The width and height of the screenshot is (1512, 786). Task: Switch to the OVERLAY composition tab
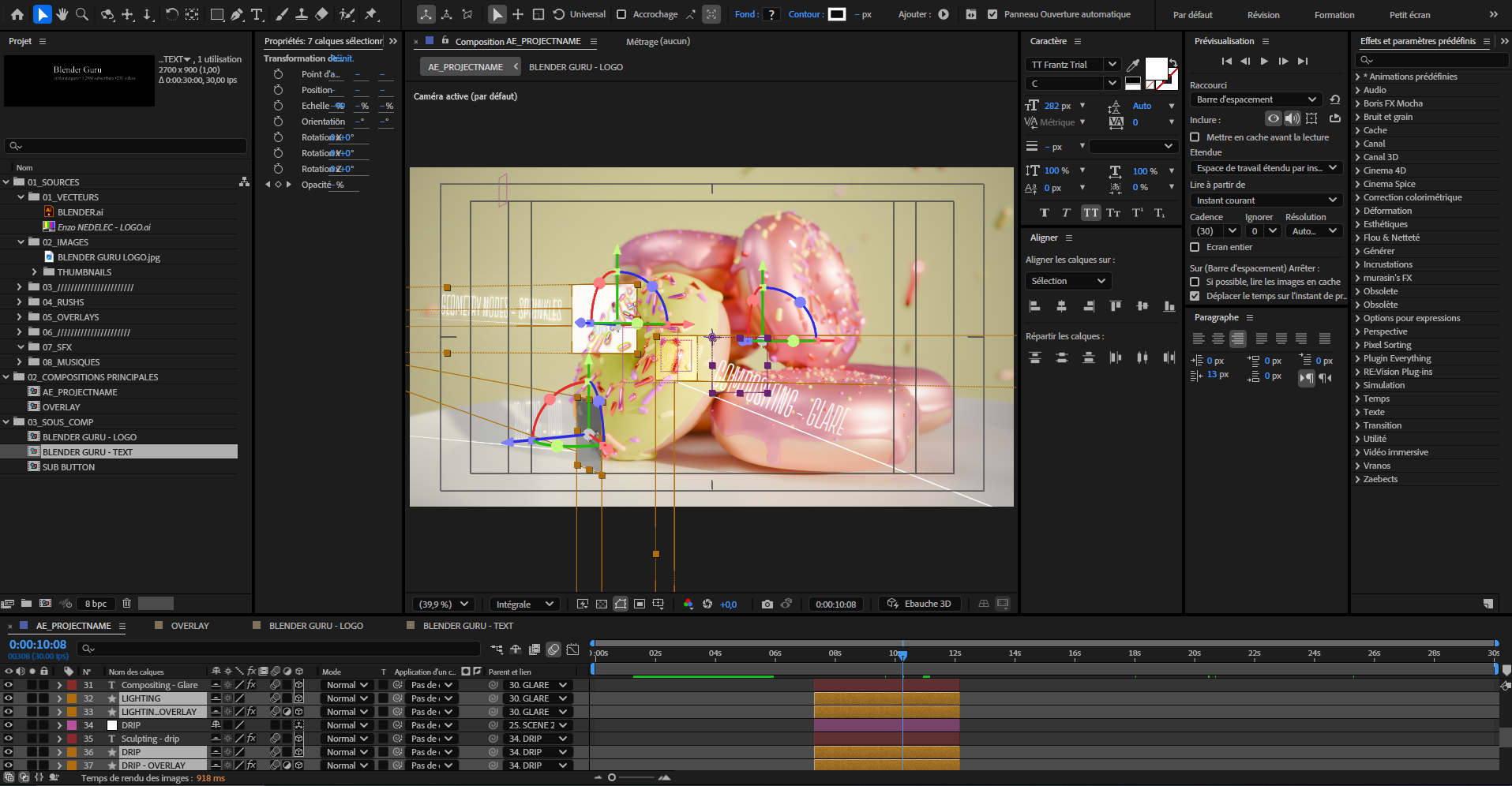click(x=189, y=625)
